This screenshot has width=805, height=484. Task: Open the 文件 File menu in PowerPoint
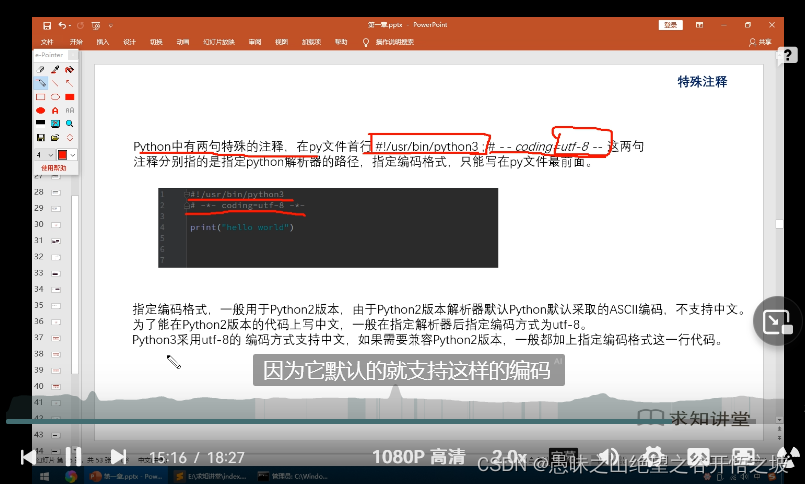click(47, 42)
